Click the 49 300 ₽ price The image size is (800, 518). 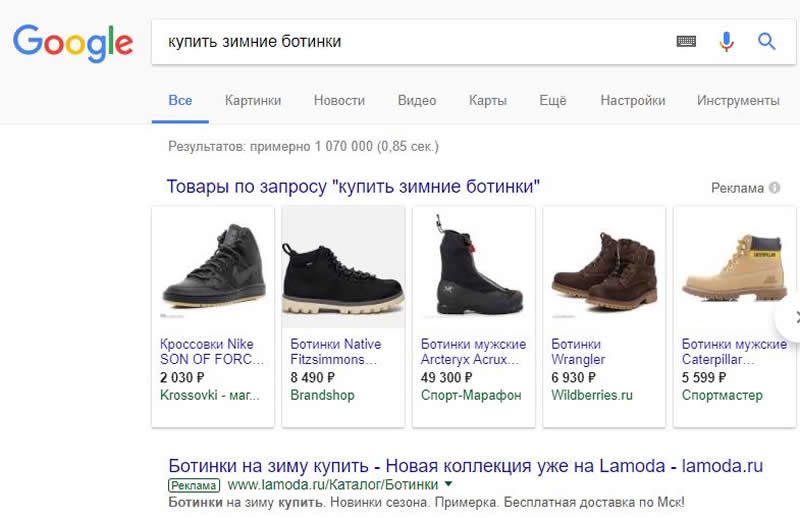446,378
